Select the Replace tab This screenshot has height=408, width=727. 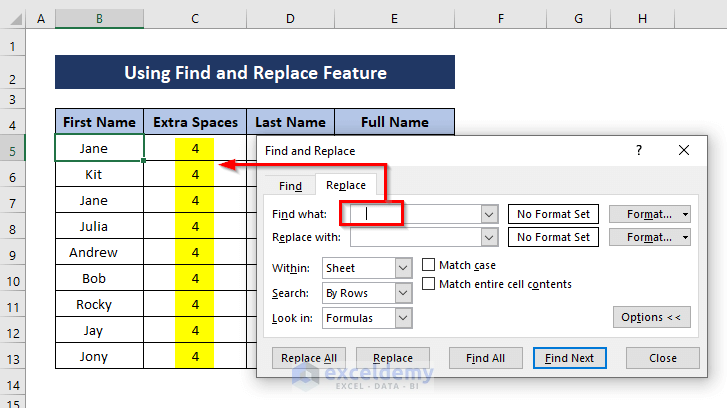coord(346,185)
